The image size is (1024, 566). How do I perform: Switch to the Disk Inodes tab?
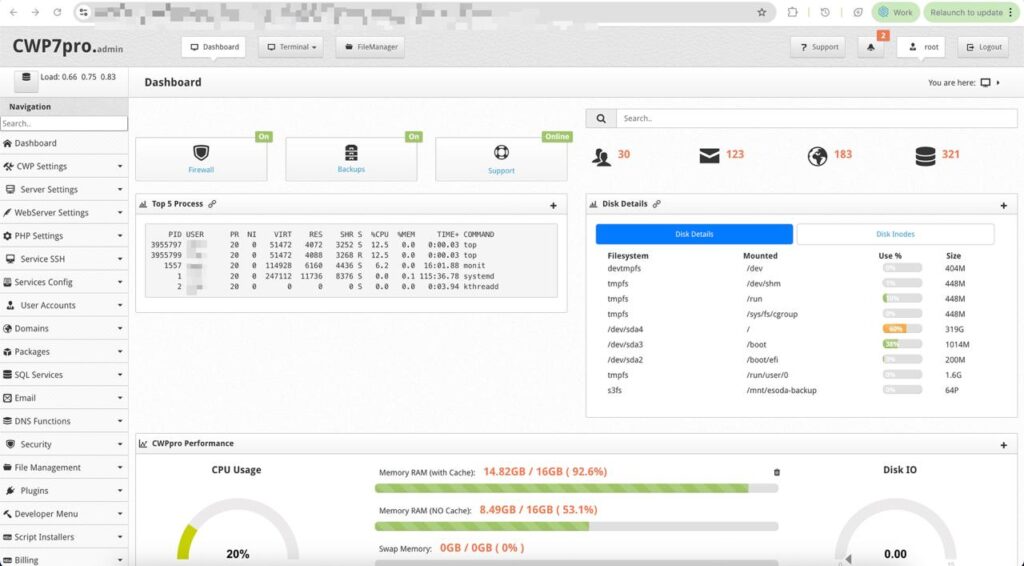point(895,234)
